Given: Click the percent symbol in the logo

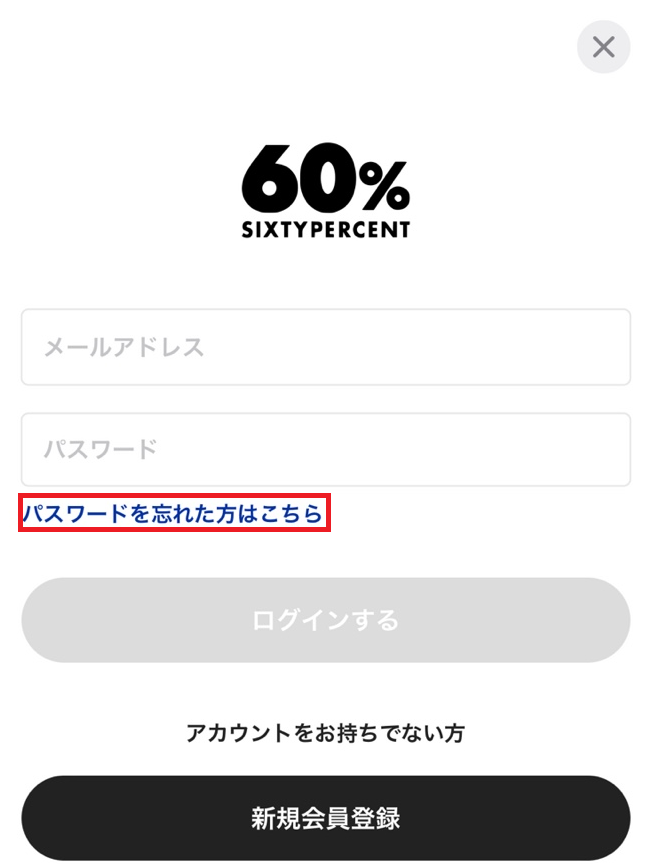Looking at the screenshot, I should [384, 186].
